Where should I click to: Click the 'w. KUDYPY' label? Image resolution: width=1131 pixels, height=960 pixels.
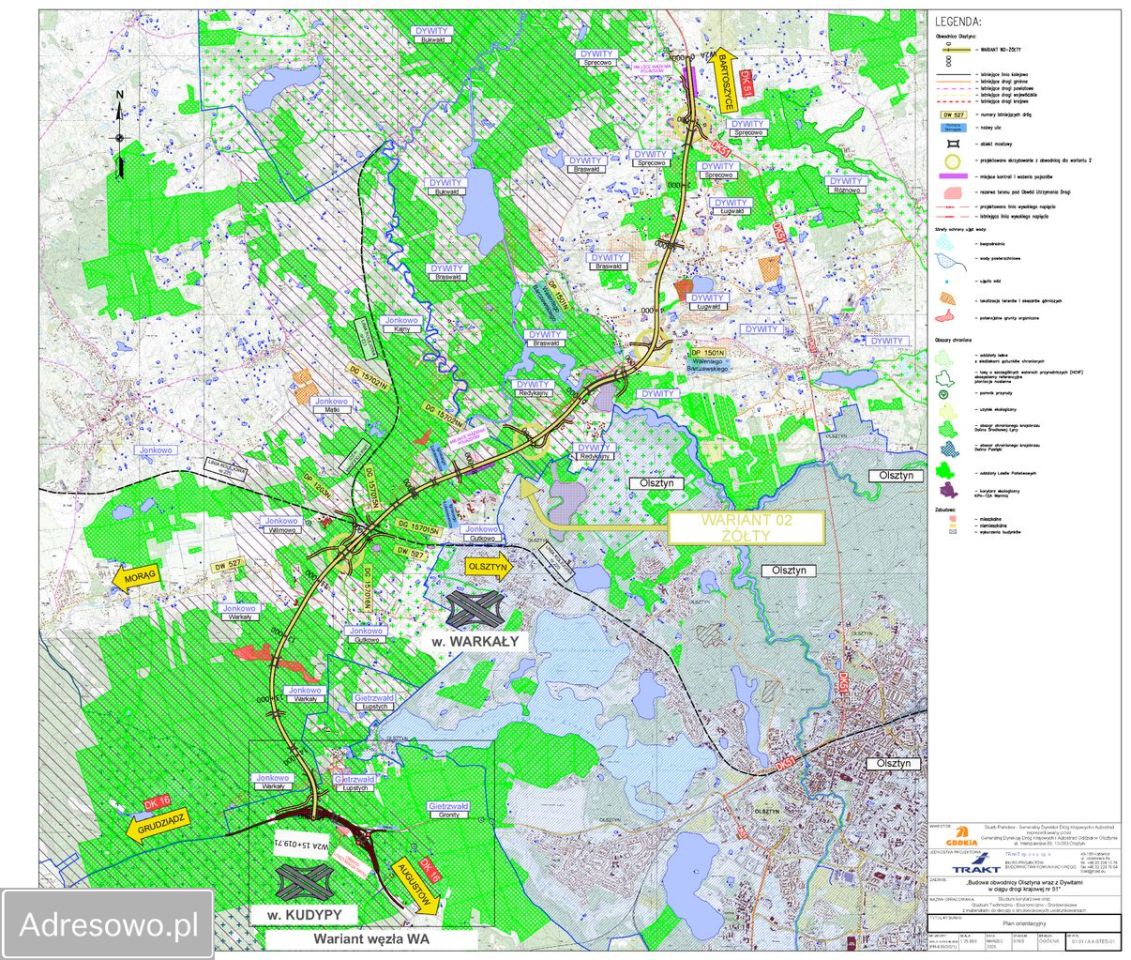pos(304,914)
